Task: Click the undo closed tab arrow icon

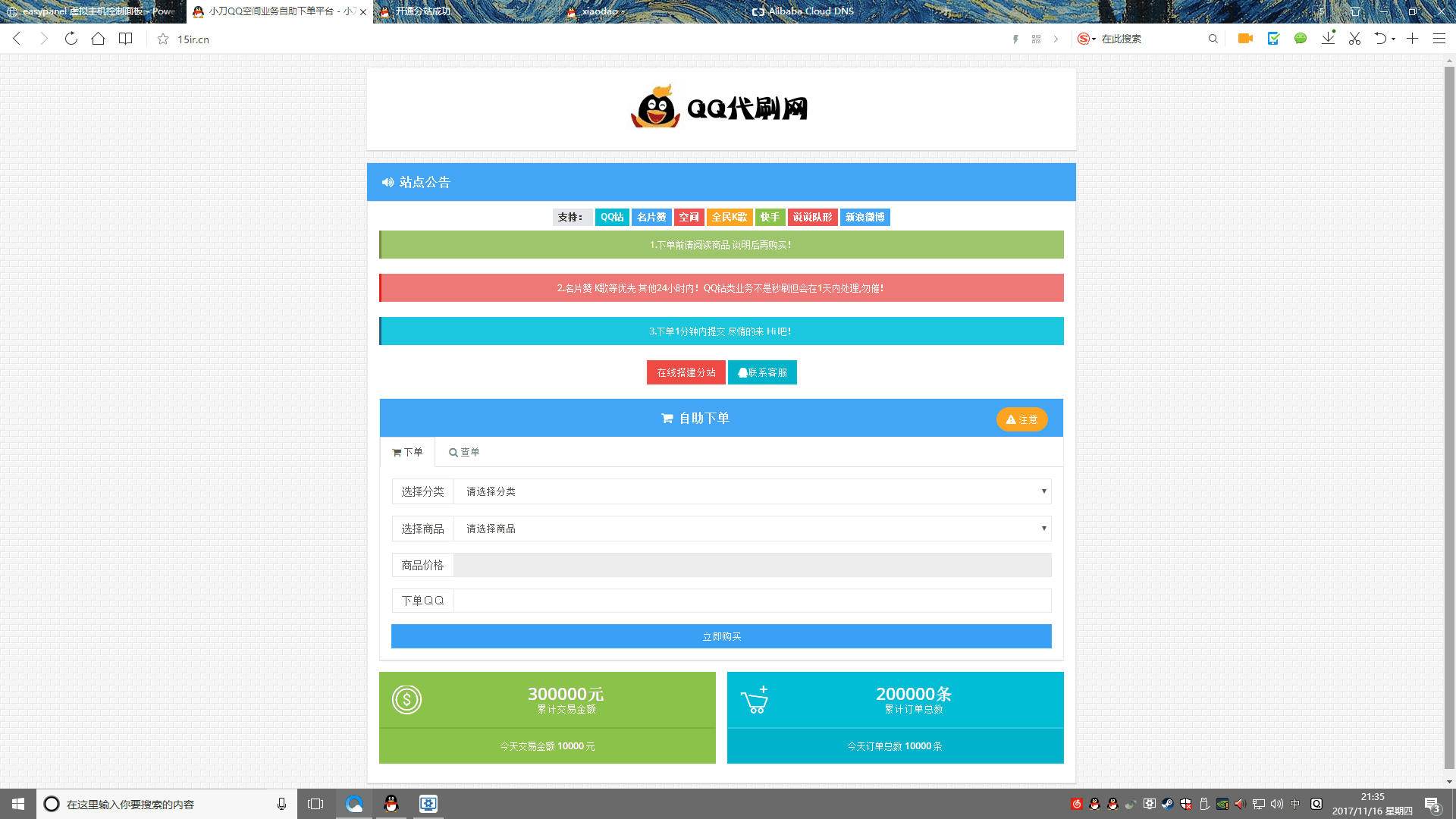Action: [1380, 39]
